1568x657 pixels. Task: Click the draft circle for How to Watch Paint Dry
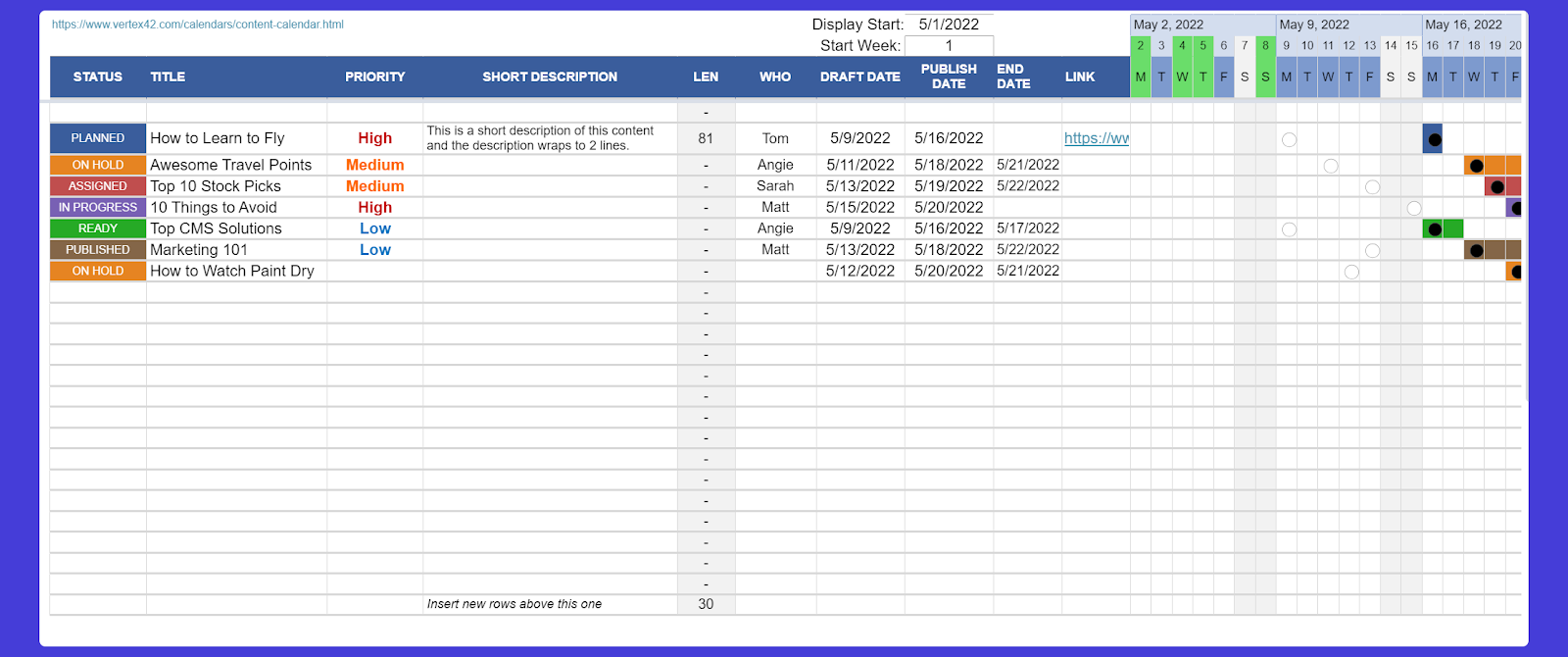click(x=1351, y=272)
